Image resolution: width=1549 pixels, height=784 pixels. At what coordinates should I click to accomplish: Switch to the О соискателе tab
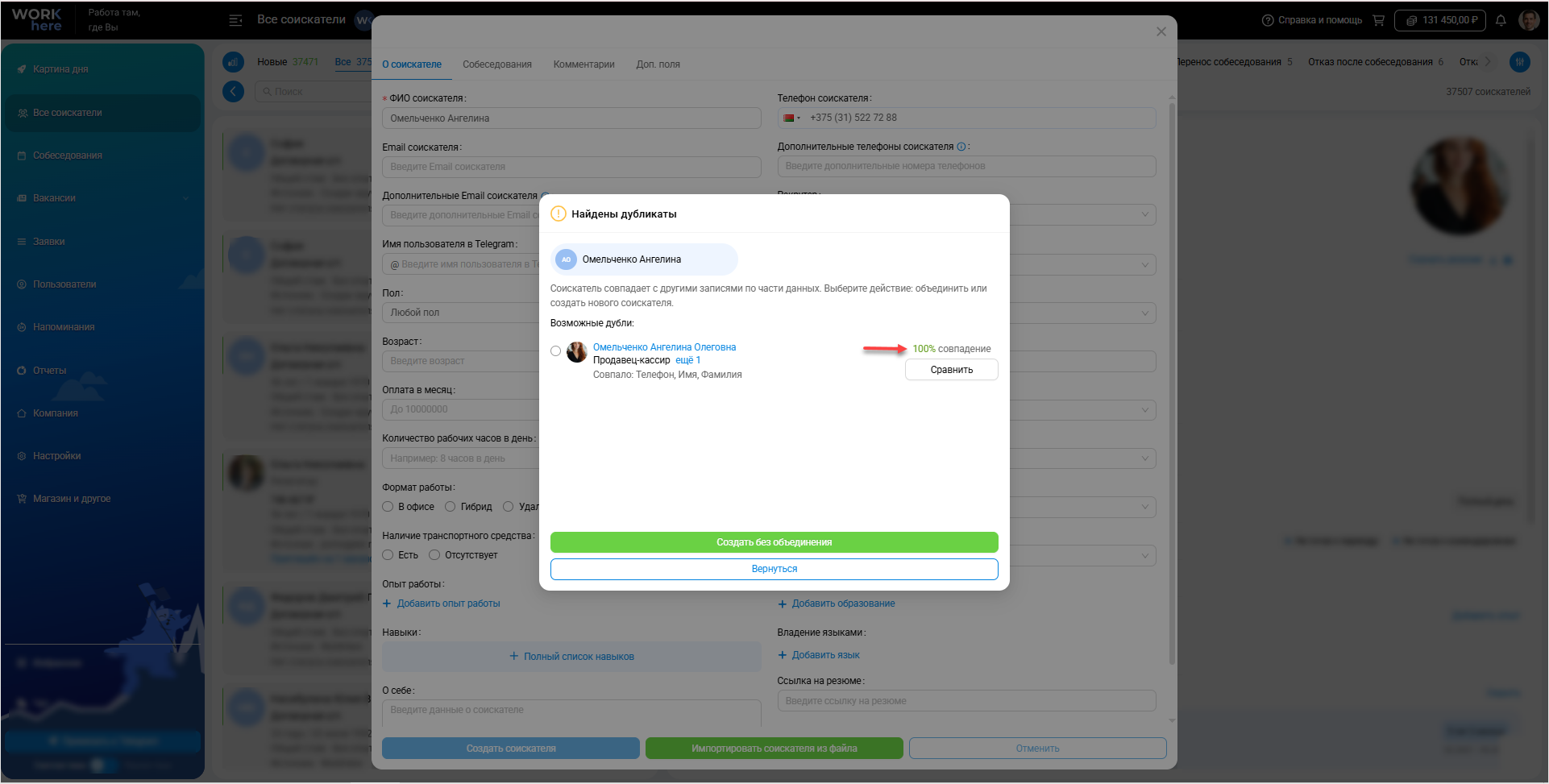(412, 64)
